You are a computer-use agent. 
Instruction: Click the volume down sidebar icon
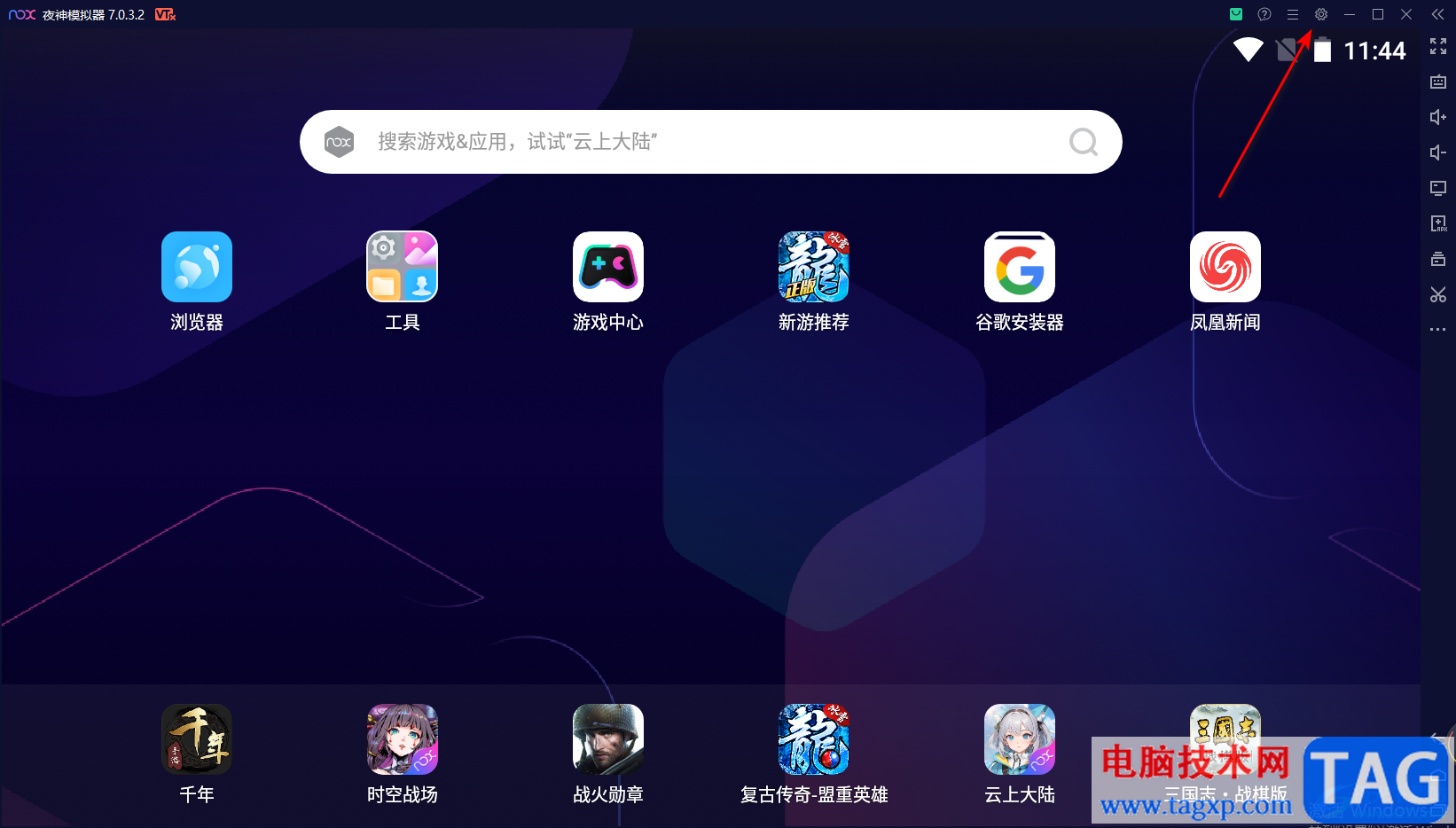[x=1438, y=152]
